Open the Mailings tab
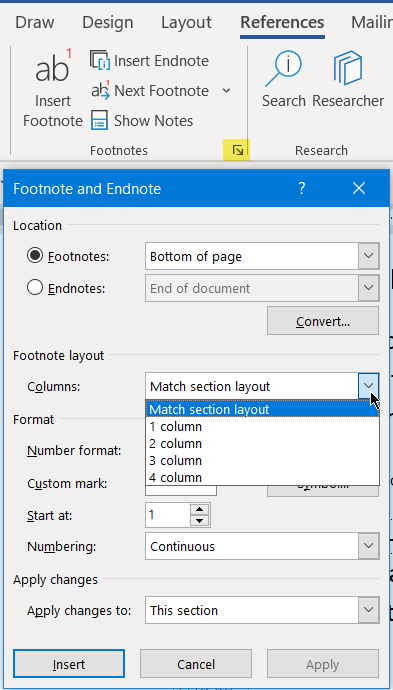 [x=371, y=22]
